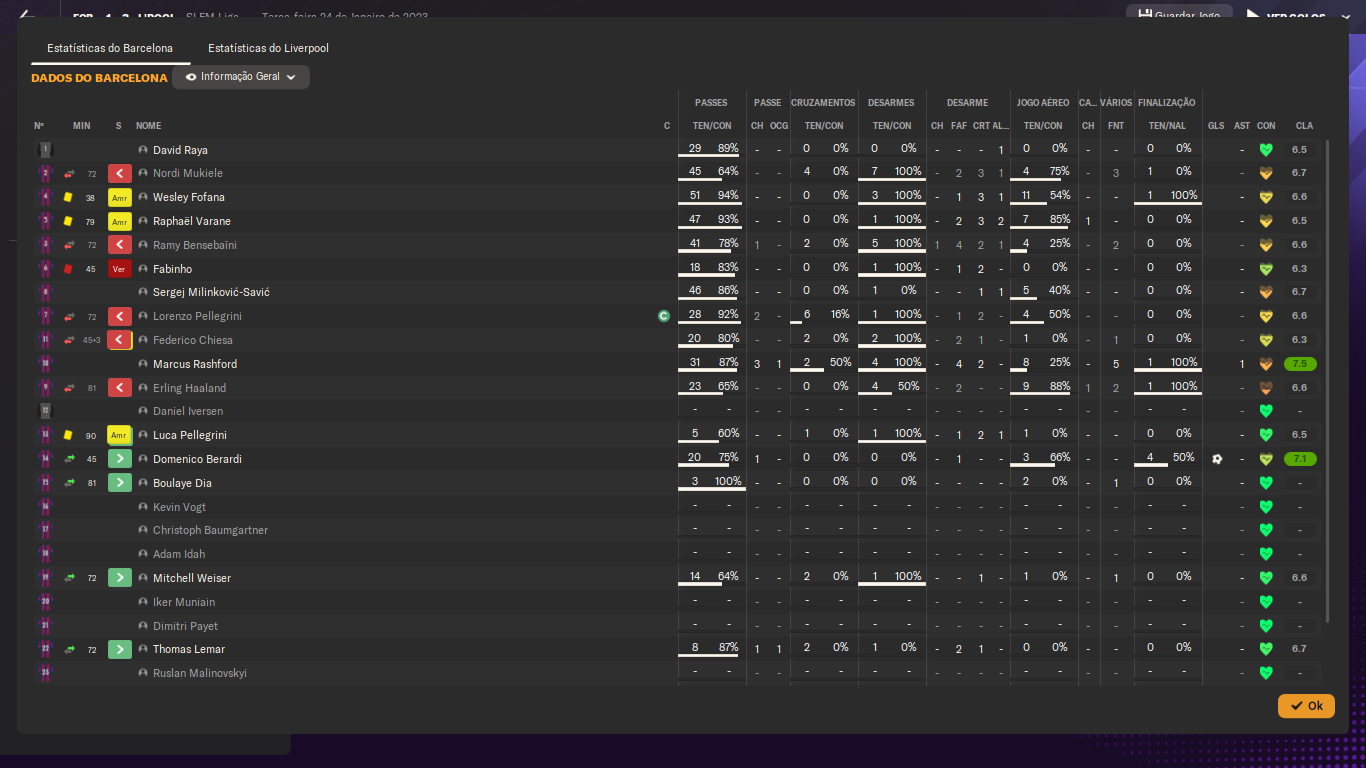Click the JOGO AÉREO column group header

pos(1043,103)
